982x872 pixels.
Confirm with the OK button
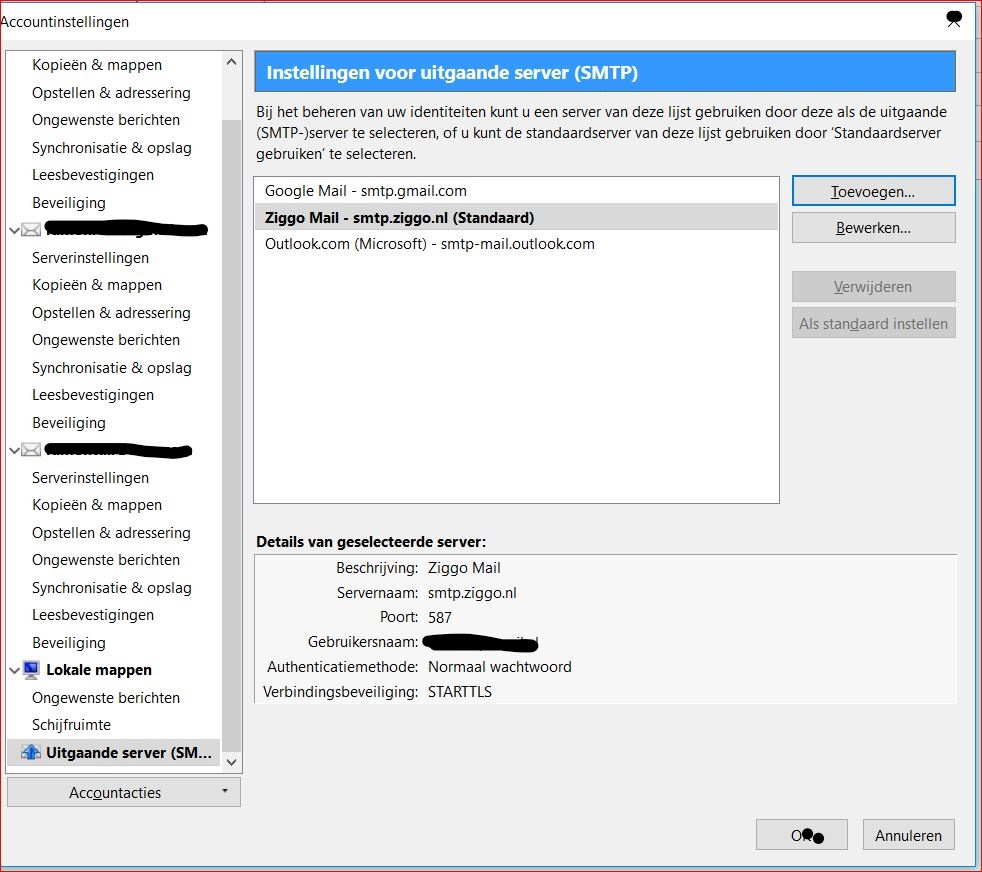click(802, 835)
